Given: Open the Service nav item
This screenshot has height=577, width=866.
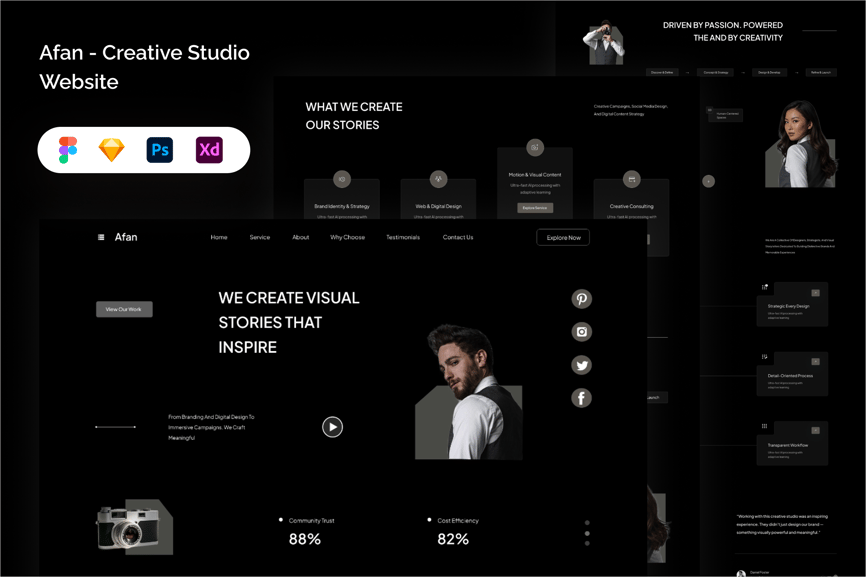Looking at the screenshot, I should pos(259,238).
